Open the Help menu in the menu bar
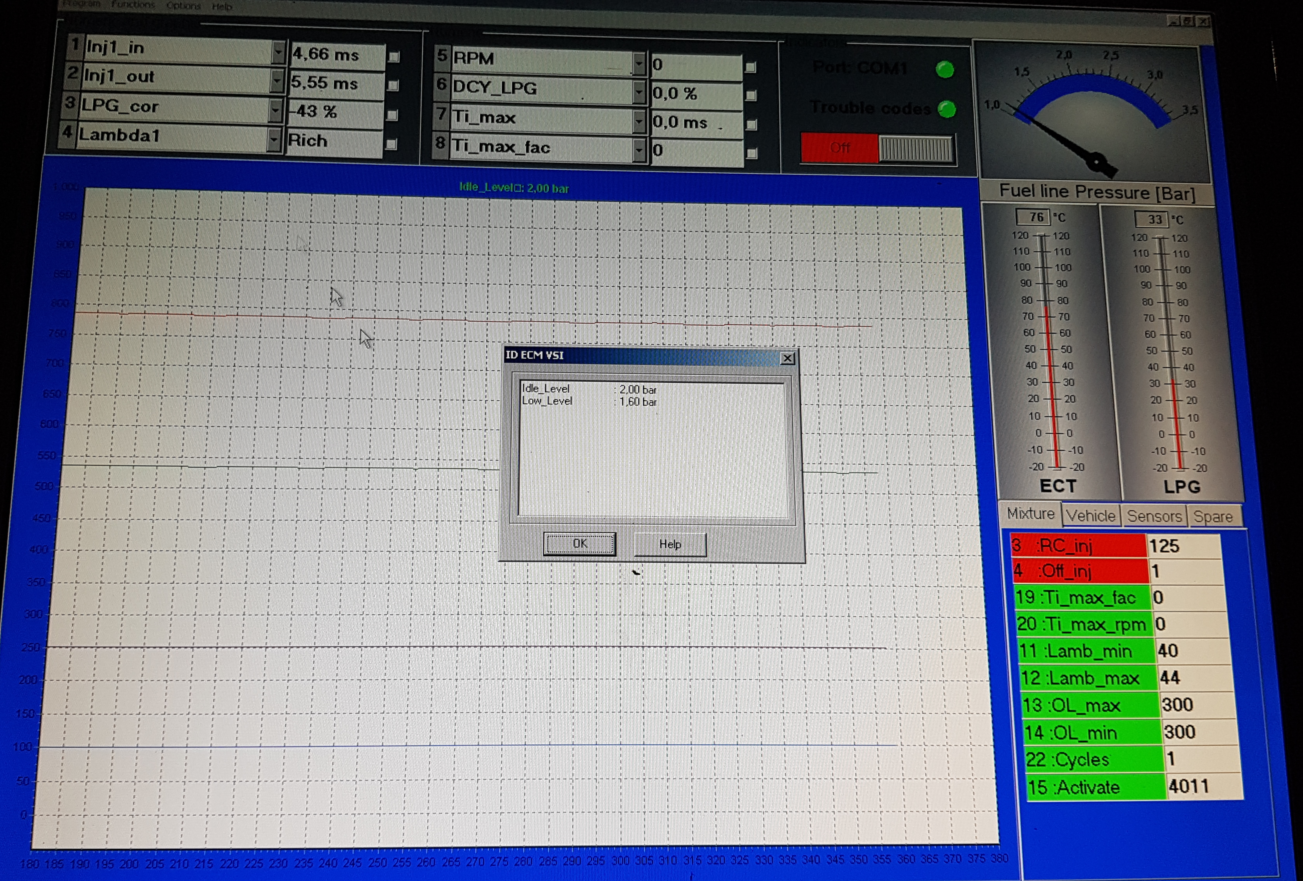Viewport: 1303px width, 881px height. tap(222, 7)
